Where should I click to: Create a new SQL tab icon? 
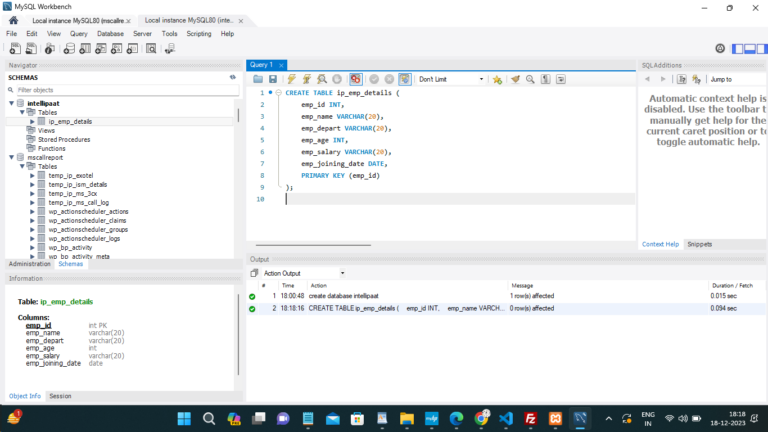15,48
